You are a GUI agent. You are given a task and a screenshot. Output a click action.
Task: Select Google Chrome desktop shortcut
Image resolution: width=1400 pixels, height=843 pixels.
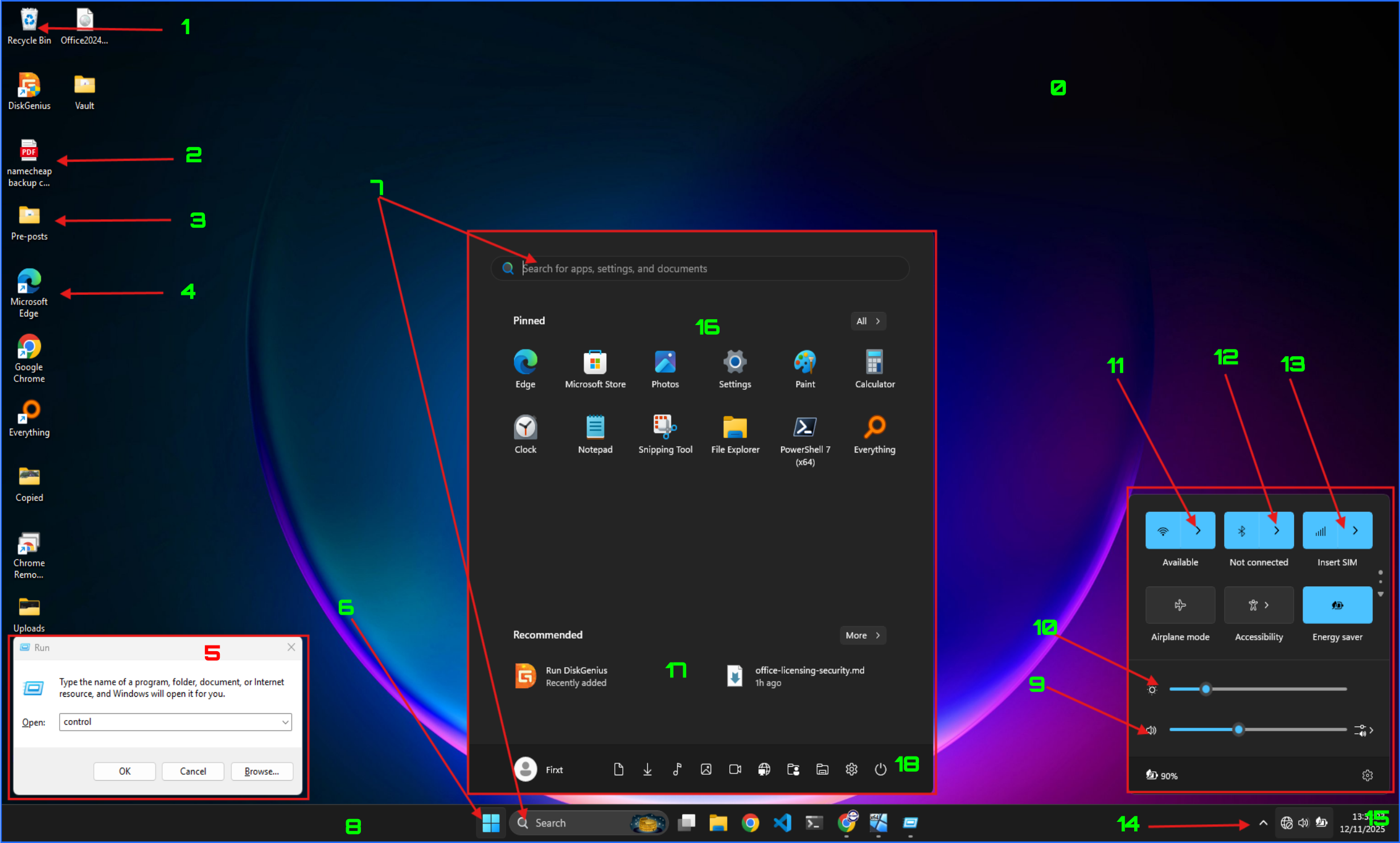click(x=29, y=359)
